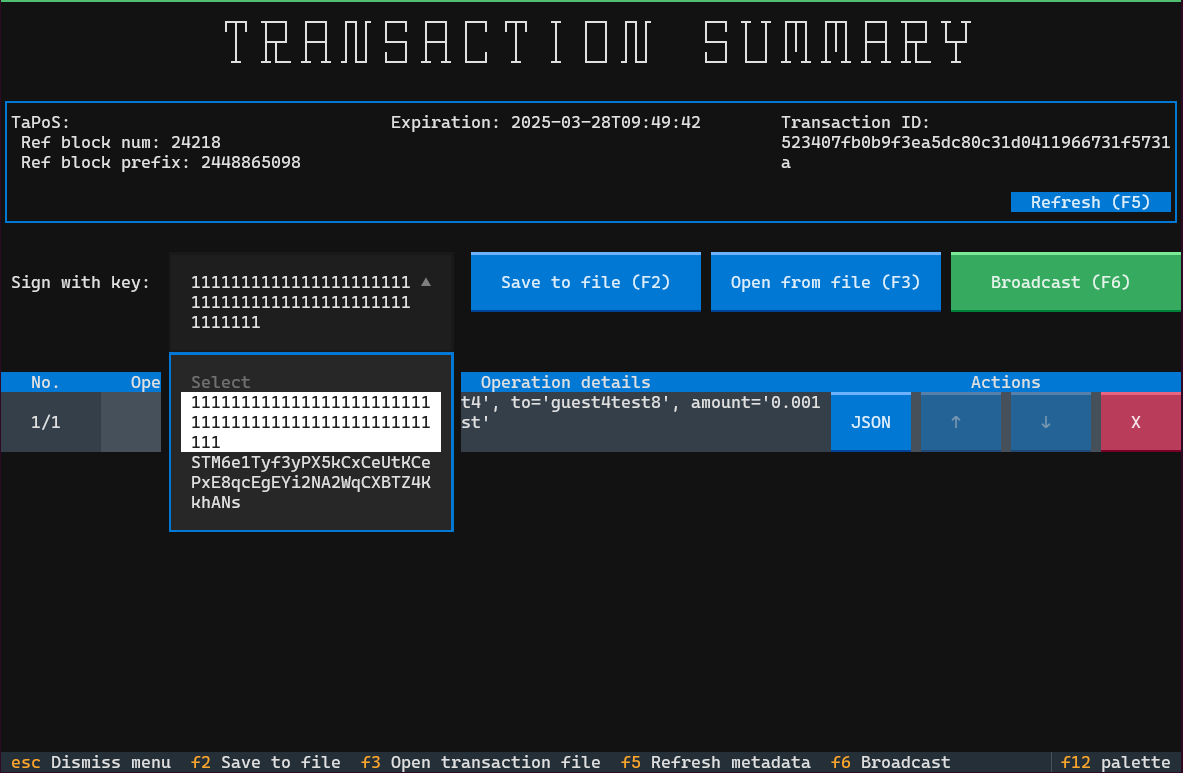Click the Refresh (F5) button
The image size is (1183, 773).
point(1090,202)
